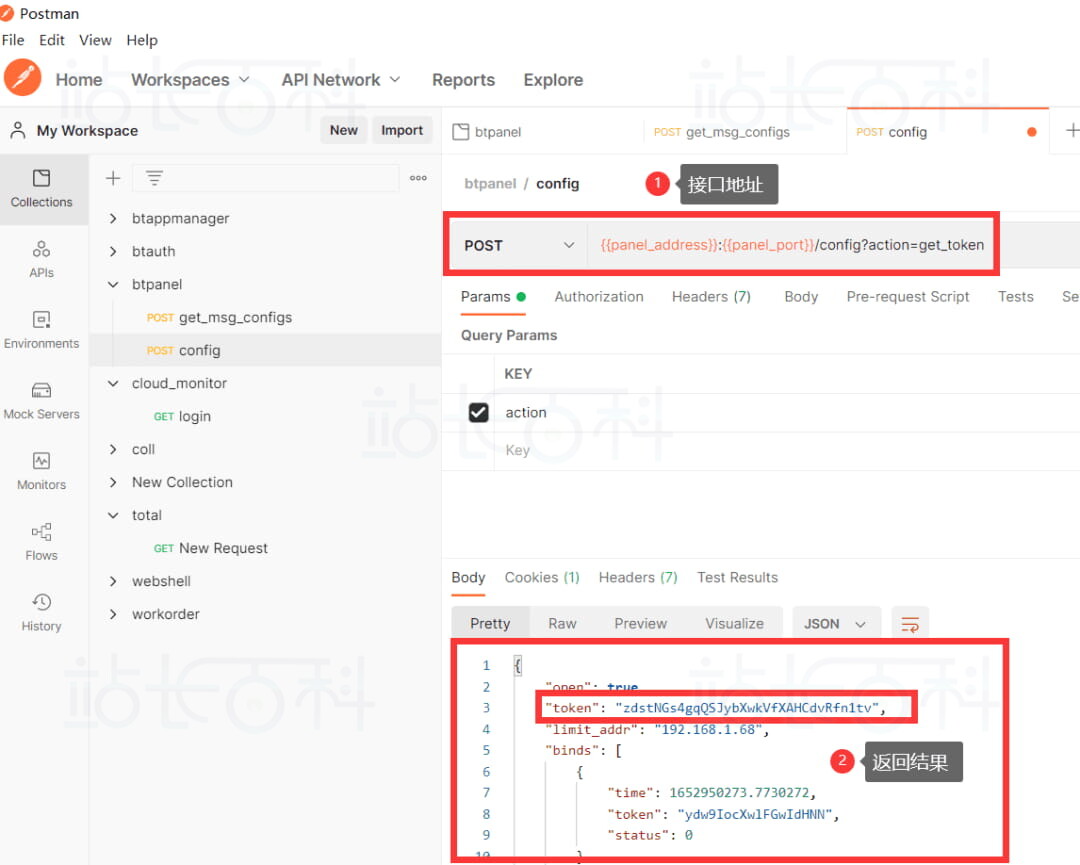Click the request URL input field
Screen dimensions: 1080x865
click(x=792, y=245)
